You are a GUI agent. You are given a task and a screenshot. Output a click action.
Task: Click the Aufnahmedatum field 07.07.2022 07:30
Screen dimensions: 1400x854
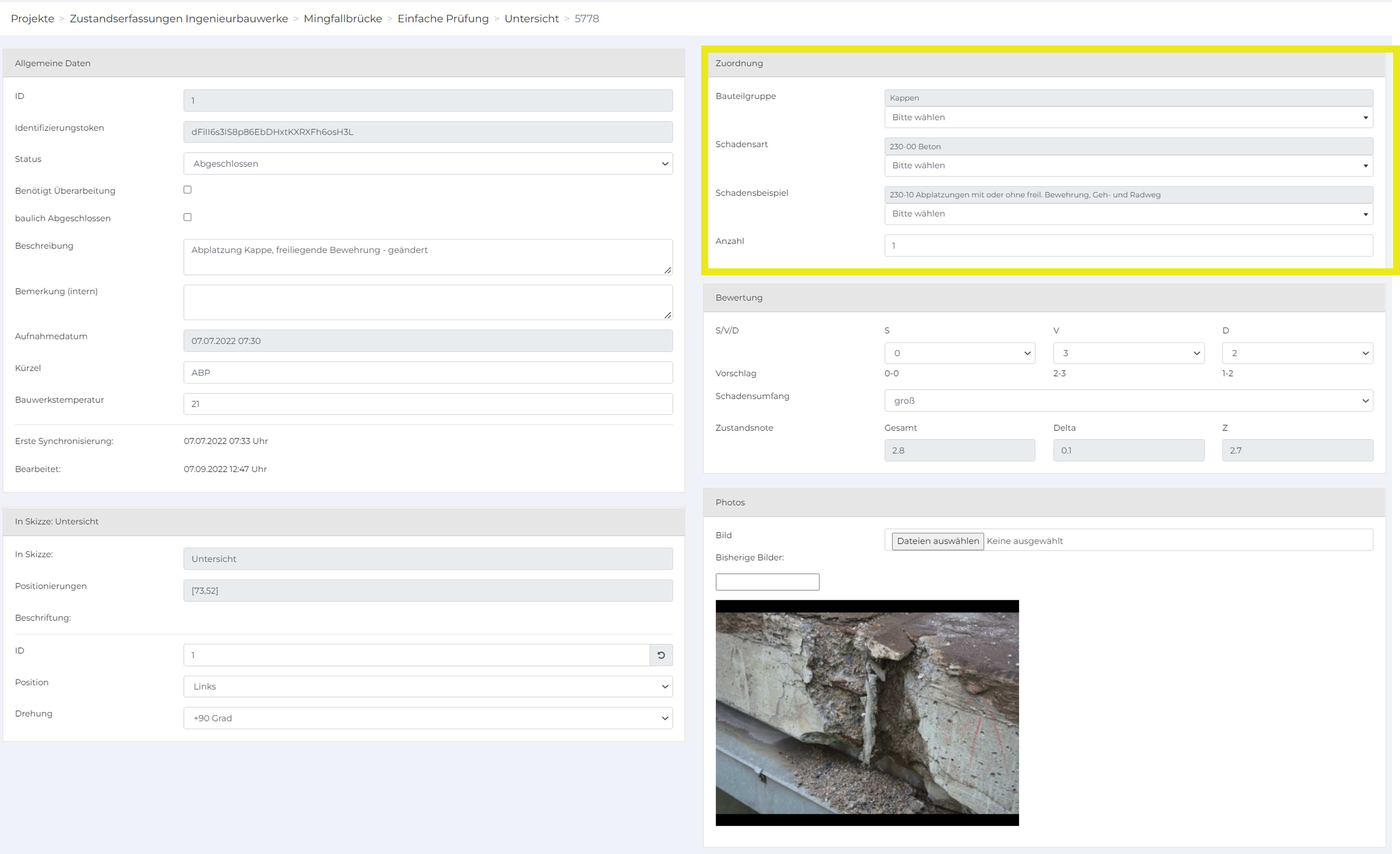[428, 341]
